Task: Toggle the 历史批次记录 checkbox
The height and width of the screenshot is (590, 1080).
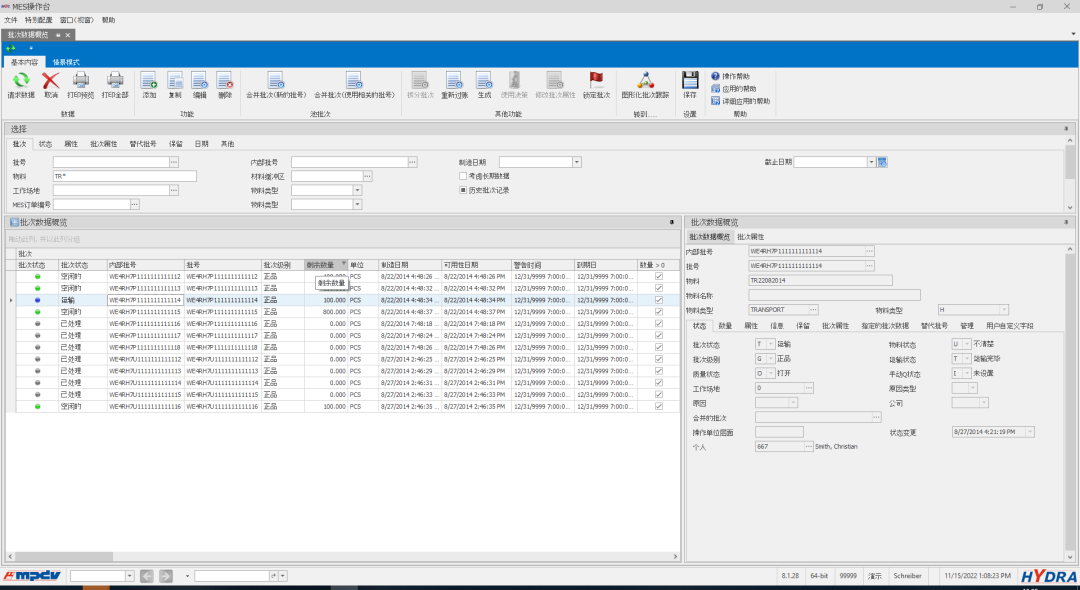Action: click(x=463, y=190)
